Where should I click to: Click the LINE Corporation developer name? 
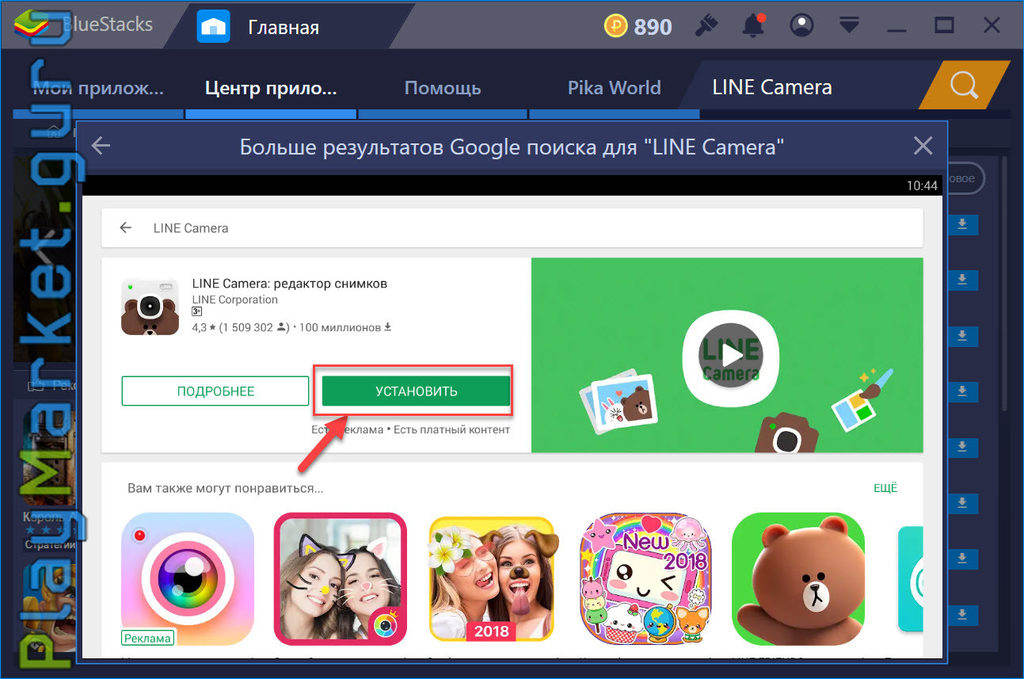point(234,300)
